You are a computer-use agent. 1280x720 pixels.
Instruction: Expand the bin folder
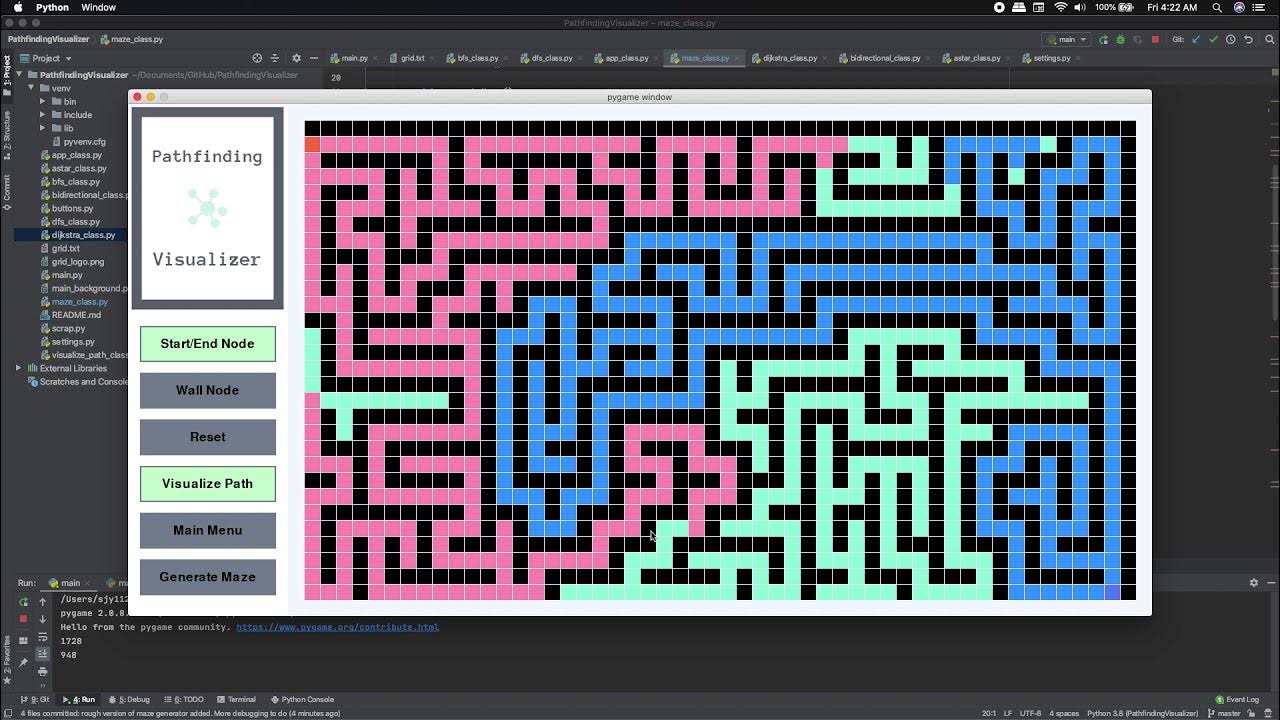pyautogui.click(x=43, y=101)
